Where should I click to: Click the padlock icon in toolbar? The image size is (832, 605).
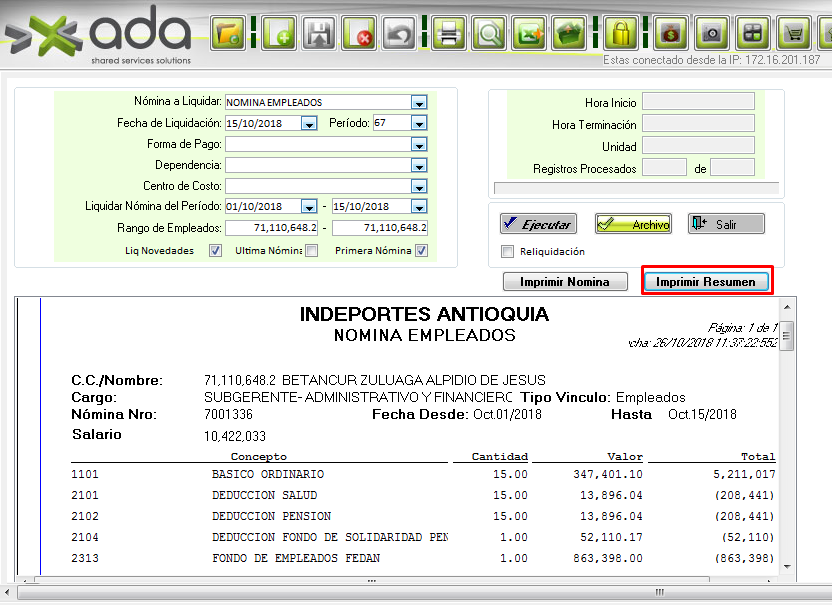[621, 34]
